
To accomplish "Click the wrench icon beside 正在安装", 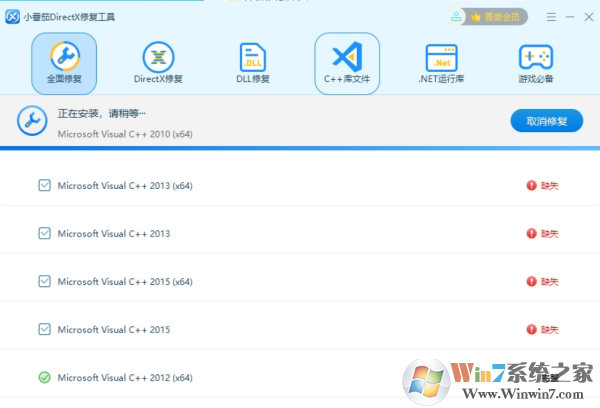I will coord(32,121).
